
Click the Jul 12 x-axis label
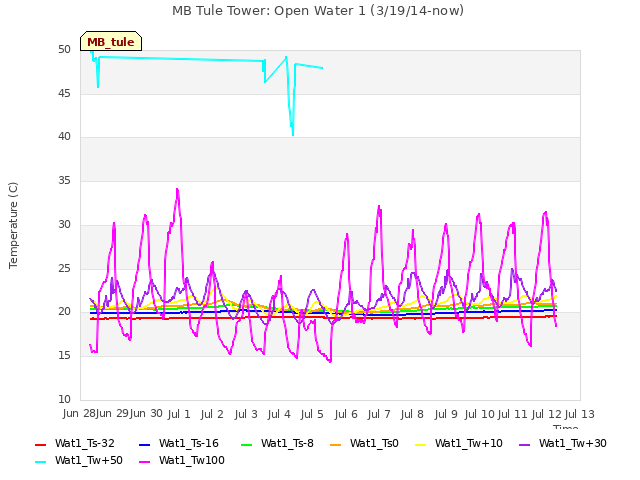coord(547,414)
